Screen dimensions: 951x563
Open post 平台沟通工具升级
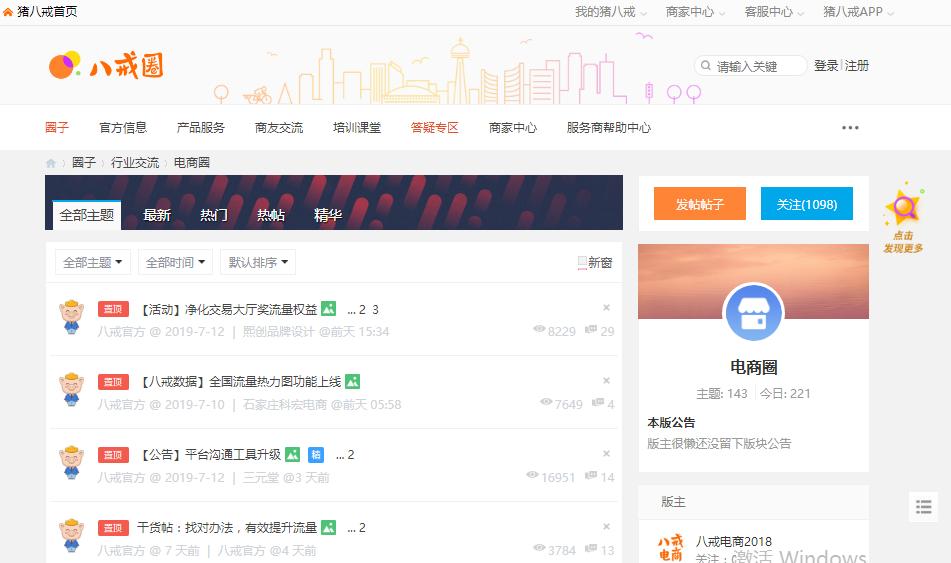pos(211,455)
